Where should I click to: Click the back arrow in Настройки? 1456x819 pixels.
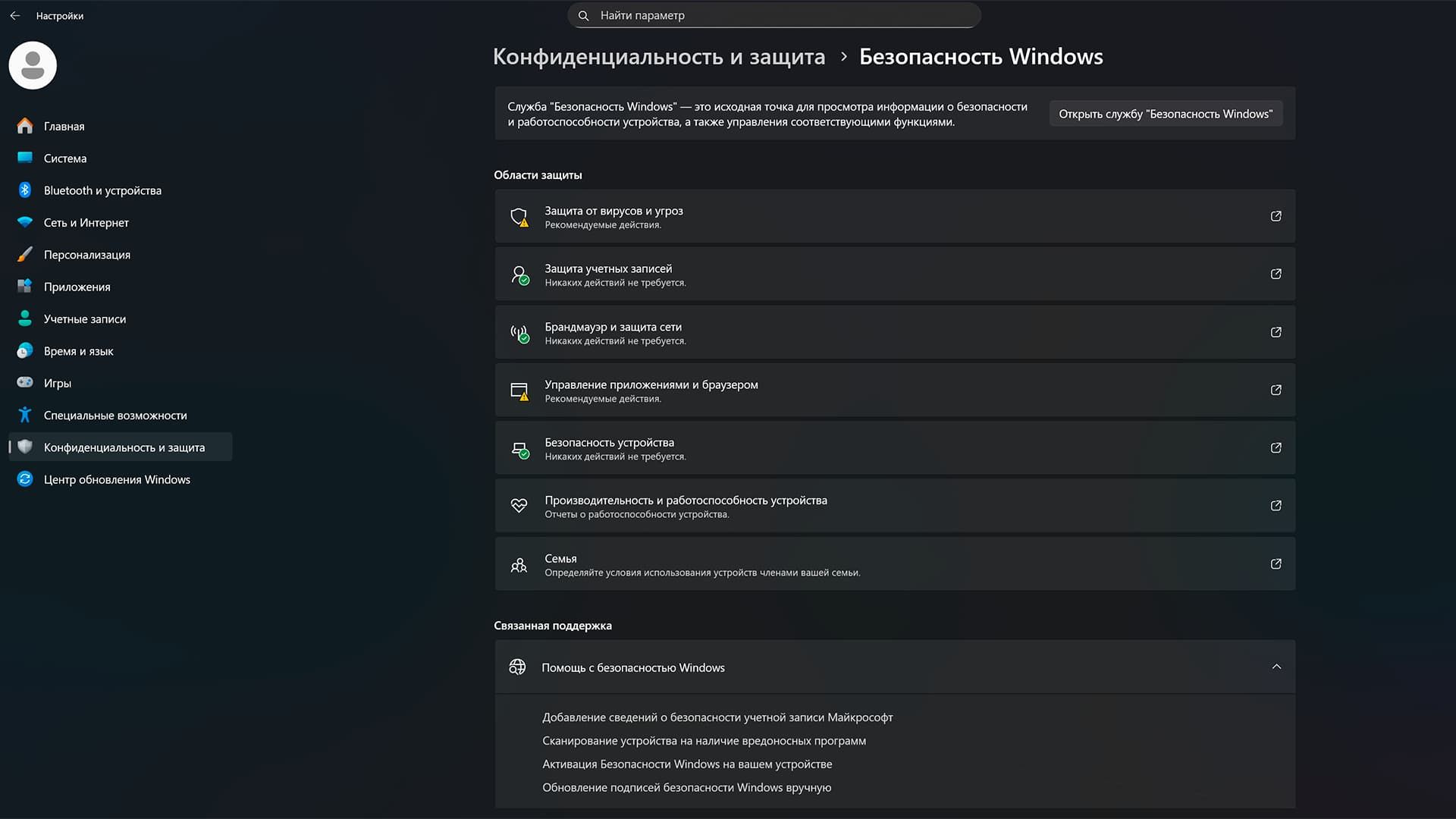coord(14,15)
